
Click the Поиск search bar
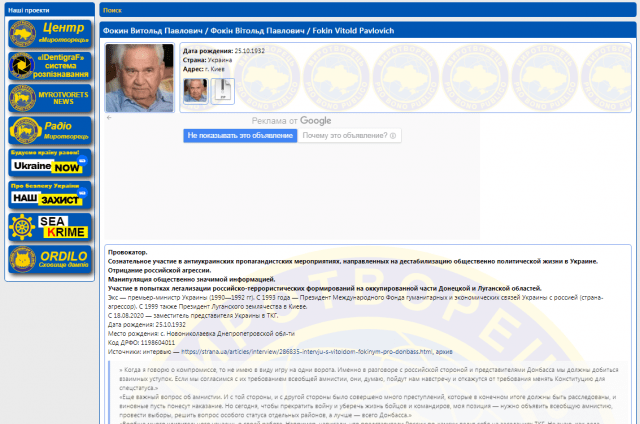coord(368,10)
